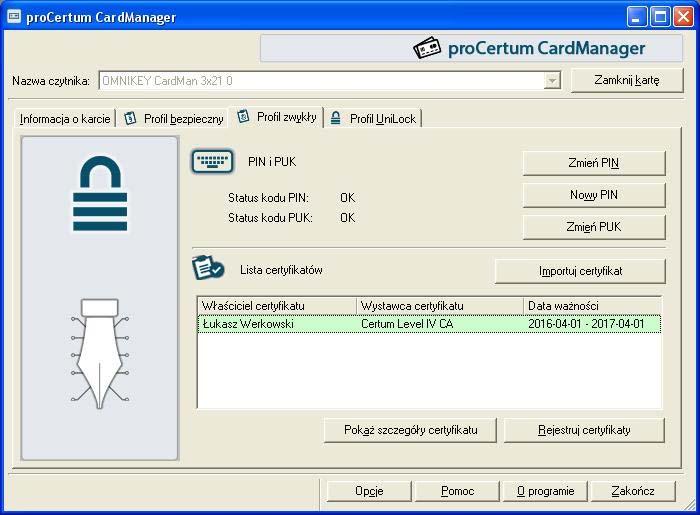Screen dimensions: 700x515
Task: Click Importuj certyfikat button
Action: (580, 271)
